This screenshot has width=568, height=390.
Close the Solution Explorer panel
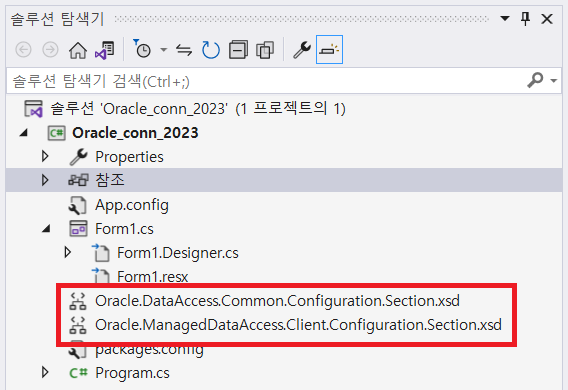[x=547, y=19]
